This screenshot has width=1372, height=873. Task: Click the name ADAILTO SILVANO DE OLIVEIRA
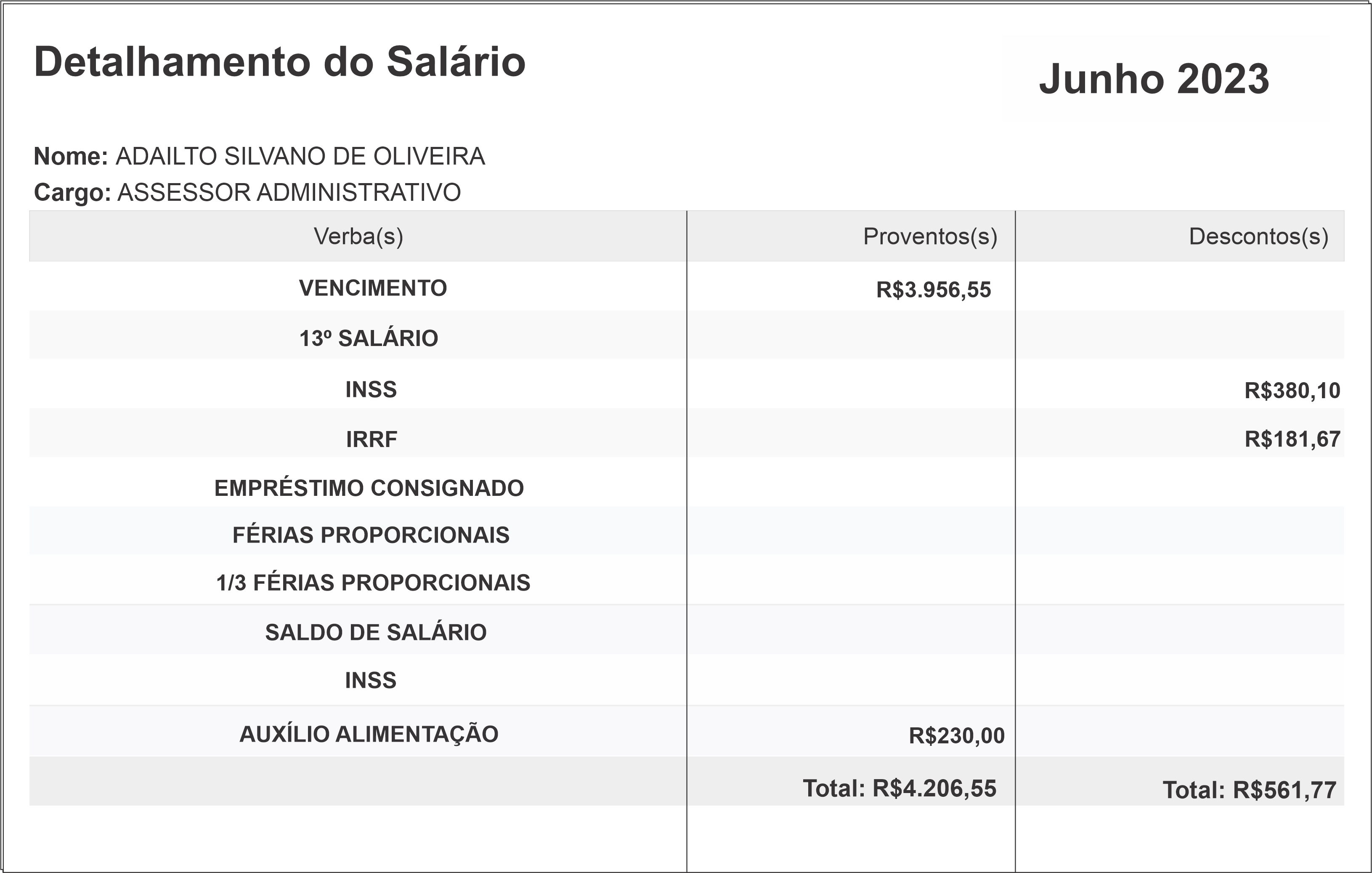tap(300, 156)
